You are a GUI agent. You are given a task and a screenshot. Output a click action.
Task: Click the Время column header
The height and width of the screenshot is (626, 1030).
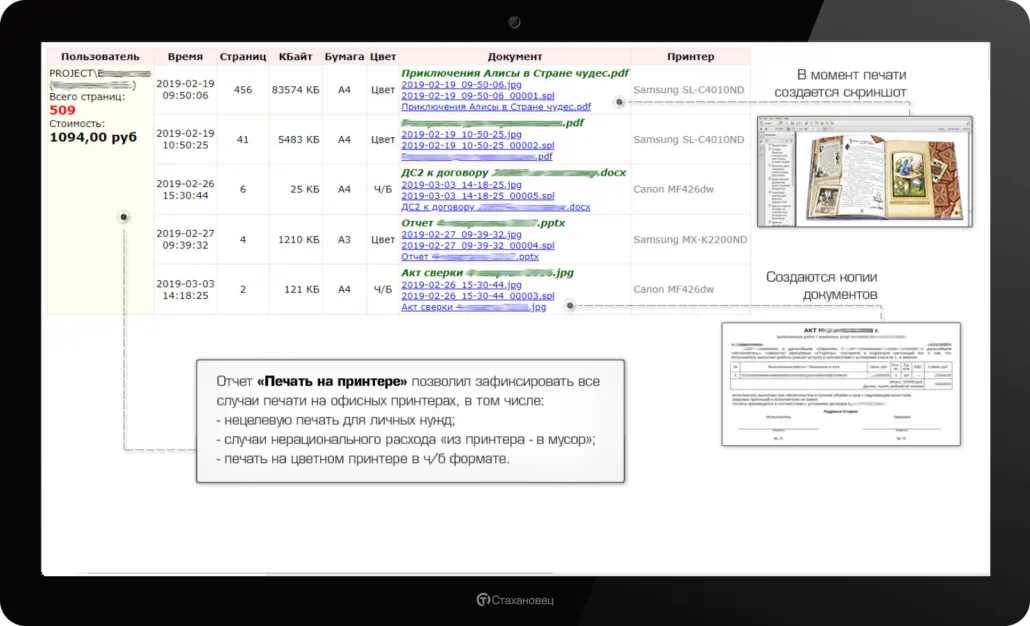tap(185, 56)
